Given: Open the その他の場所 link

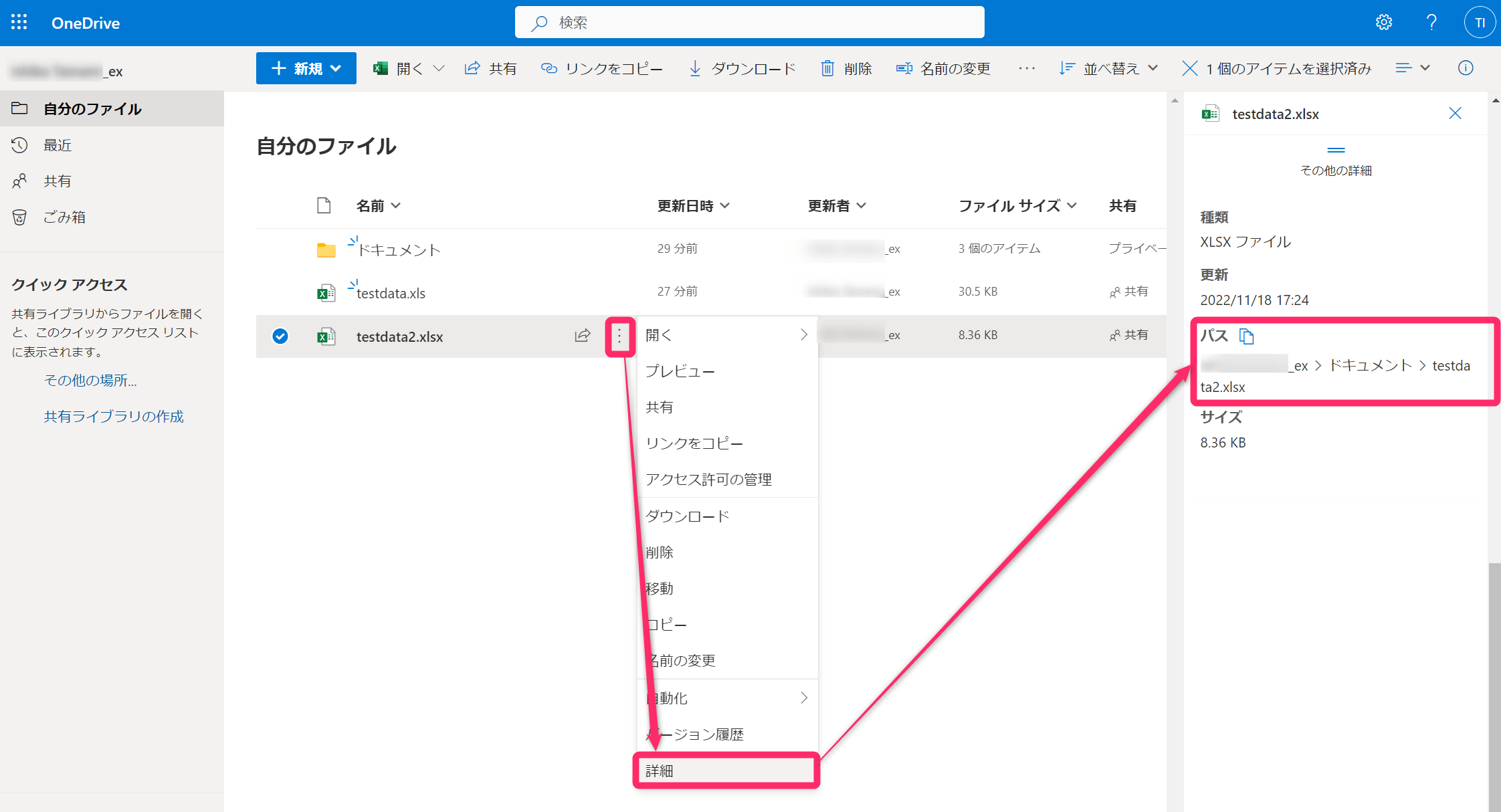Looking at the screenshot, I should point(90,380).
